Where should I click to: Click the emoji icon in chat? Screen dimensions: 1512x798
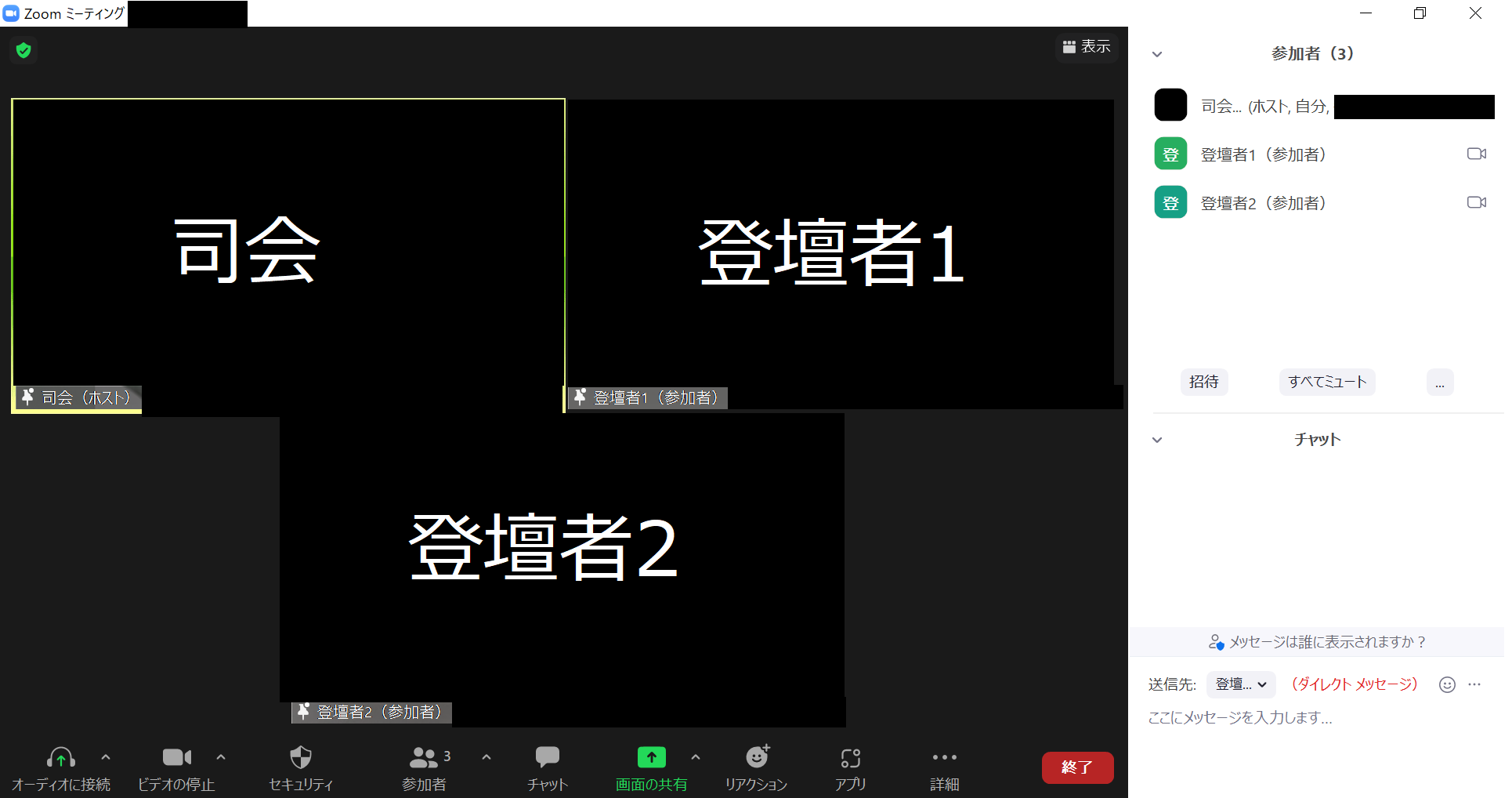click(x=1447, y=684)
